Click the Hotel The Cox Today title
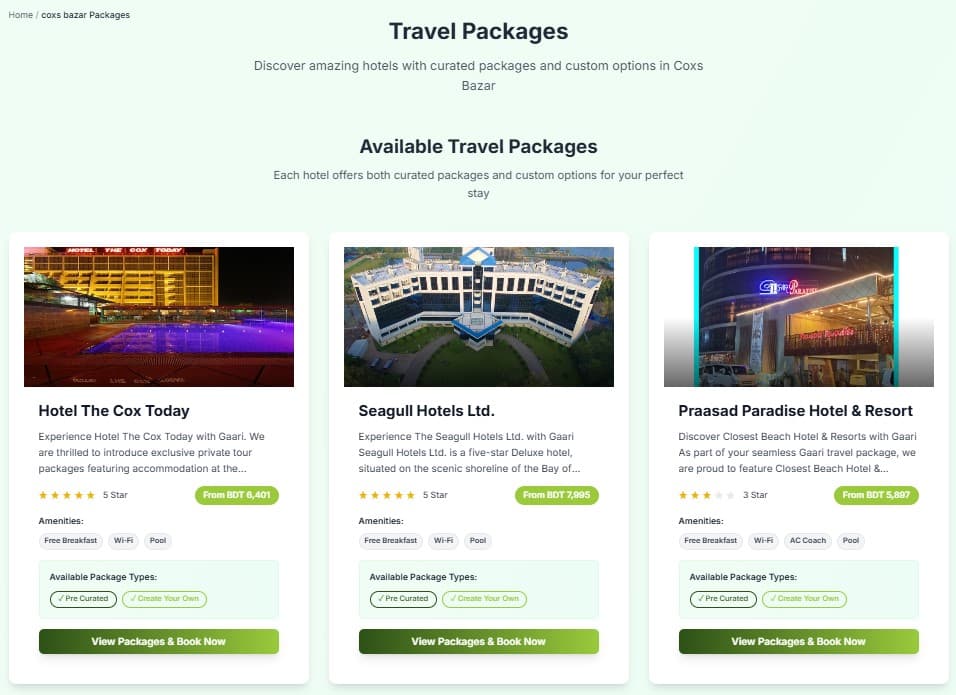The height and width of the screenshot is (695, 956). 114,411
